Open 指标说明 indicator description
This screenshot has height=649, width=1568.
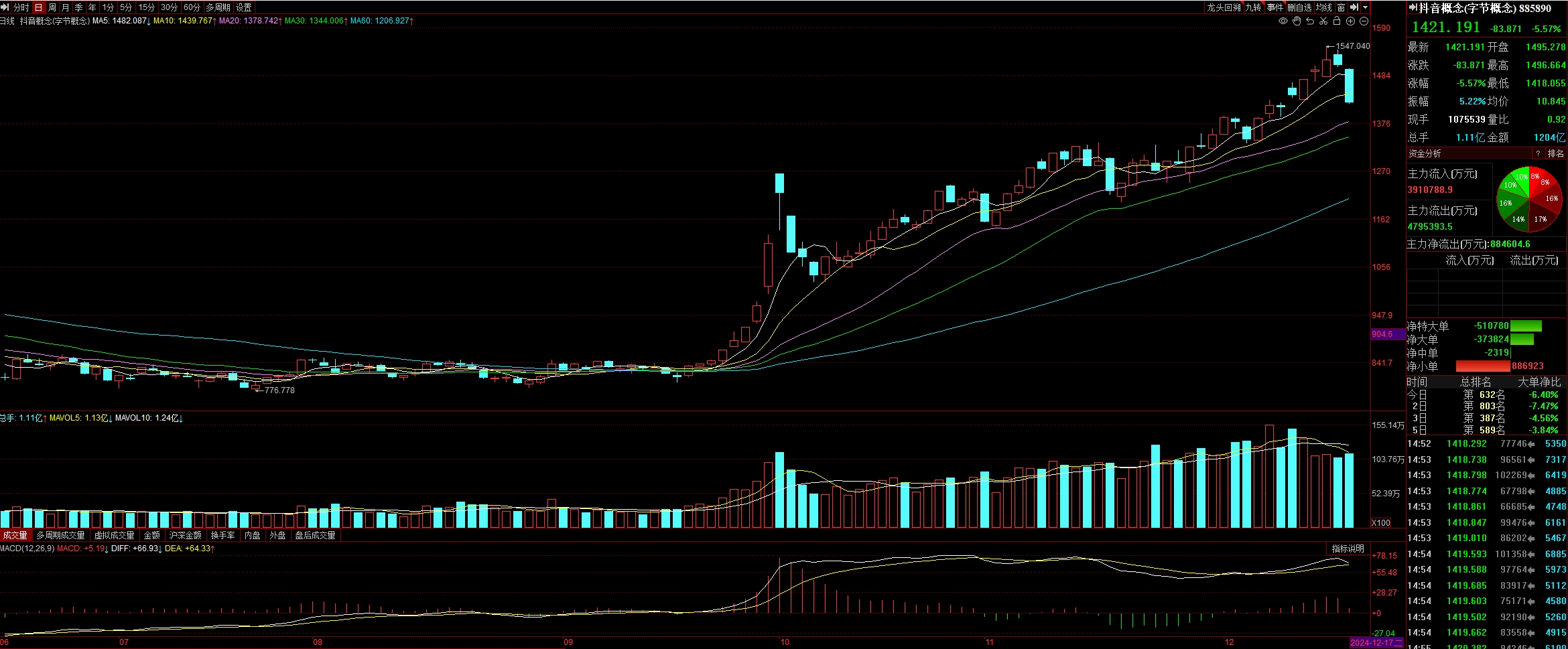click(1348, 549)
